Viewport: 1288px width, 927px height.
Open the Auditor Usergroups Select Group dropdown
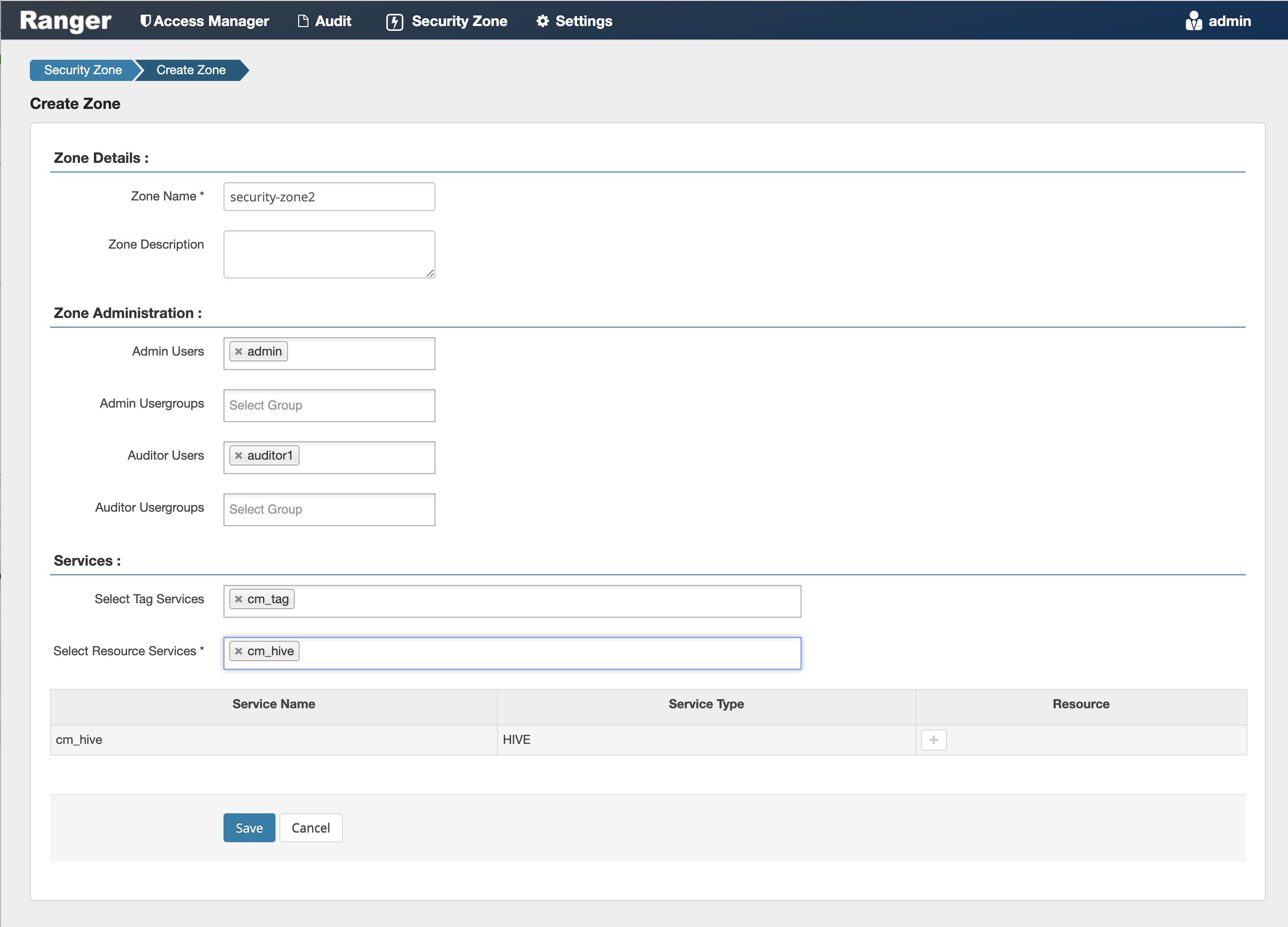tap(329, 509)
